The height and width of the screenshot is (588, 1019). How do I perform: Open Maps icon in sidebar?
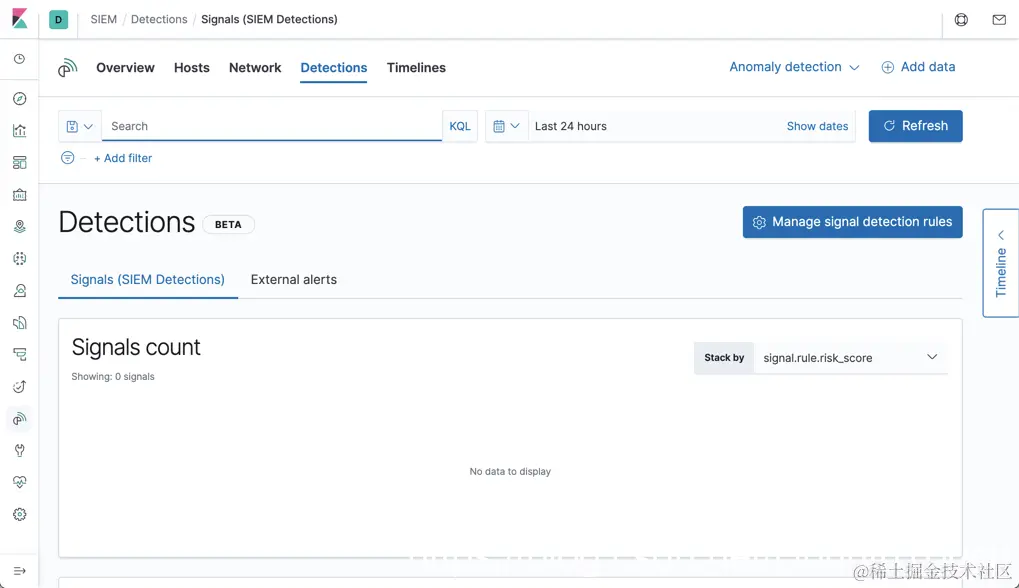point(19,226)
